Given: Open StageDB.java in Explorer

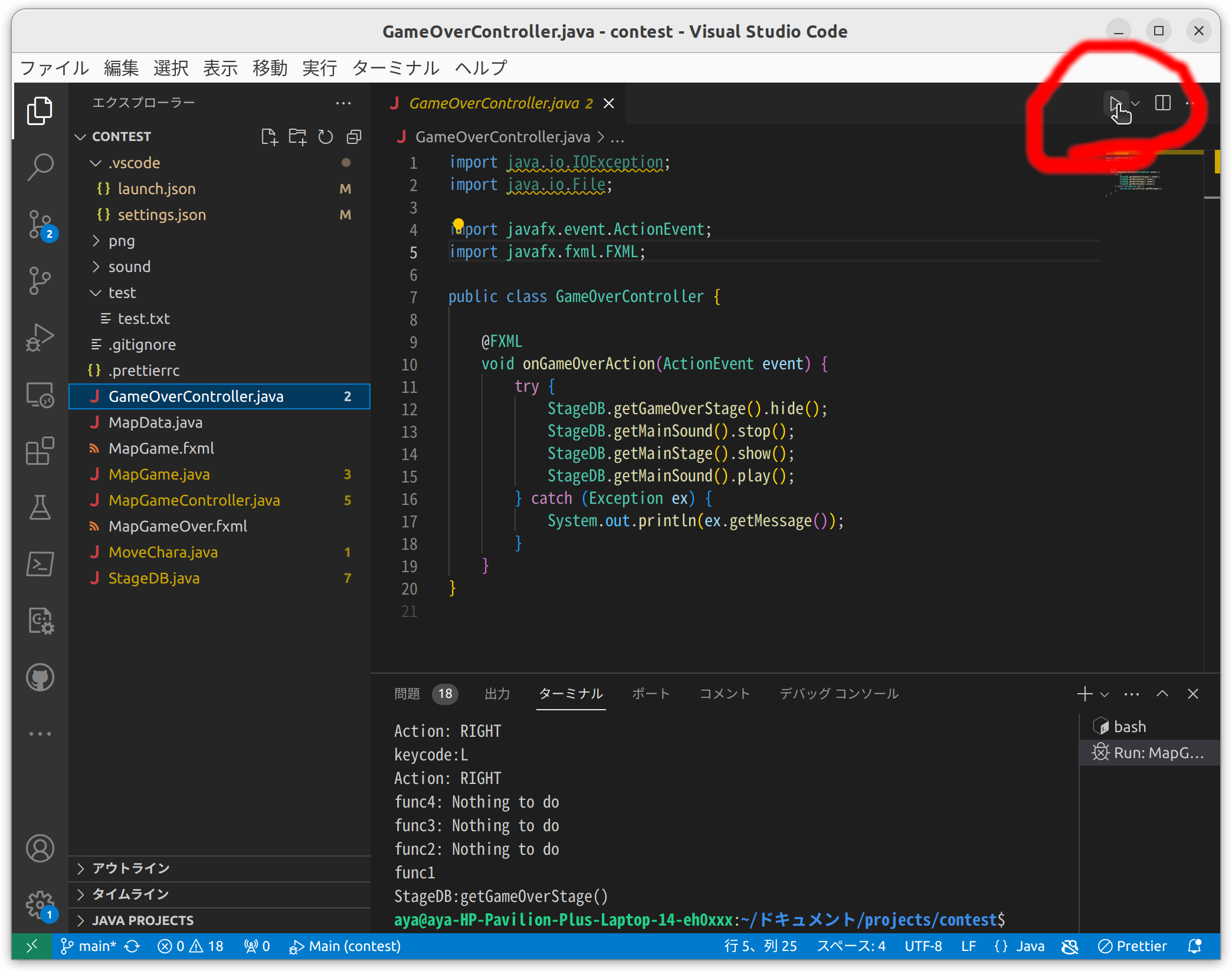Looking at the screenshot, I should click(x=219, y=578).
